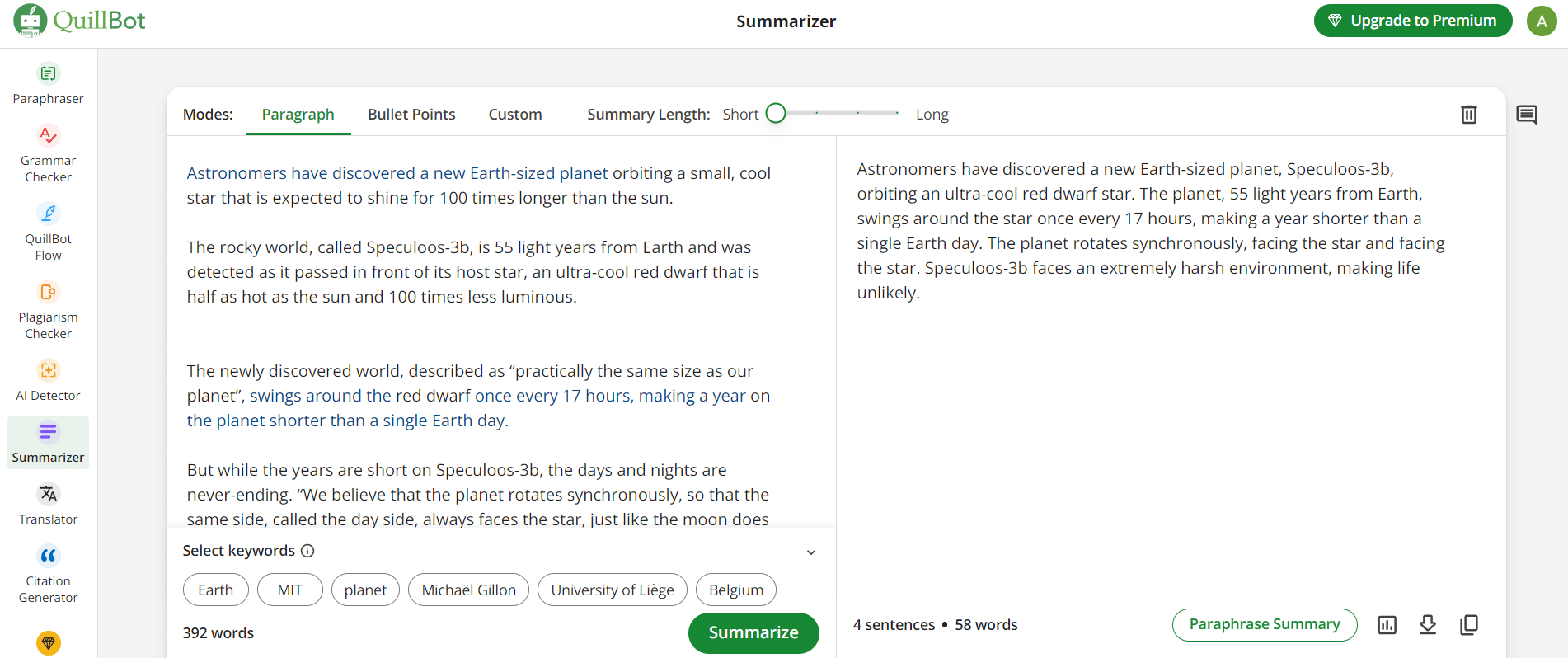This screenshot has height=658, width=1568.
Task: Toggle the Earth keyword chip
Action: pyautogui.click(x=215, y=590)
